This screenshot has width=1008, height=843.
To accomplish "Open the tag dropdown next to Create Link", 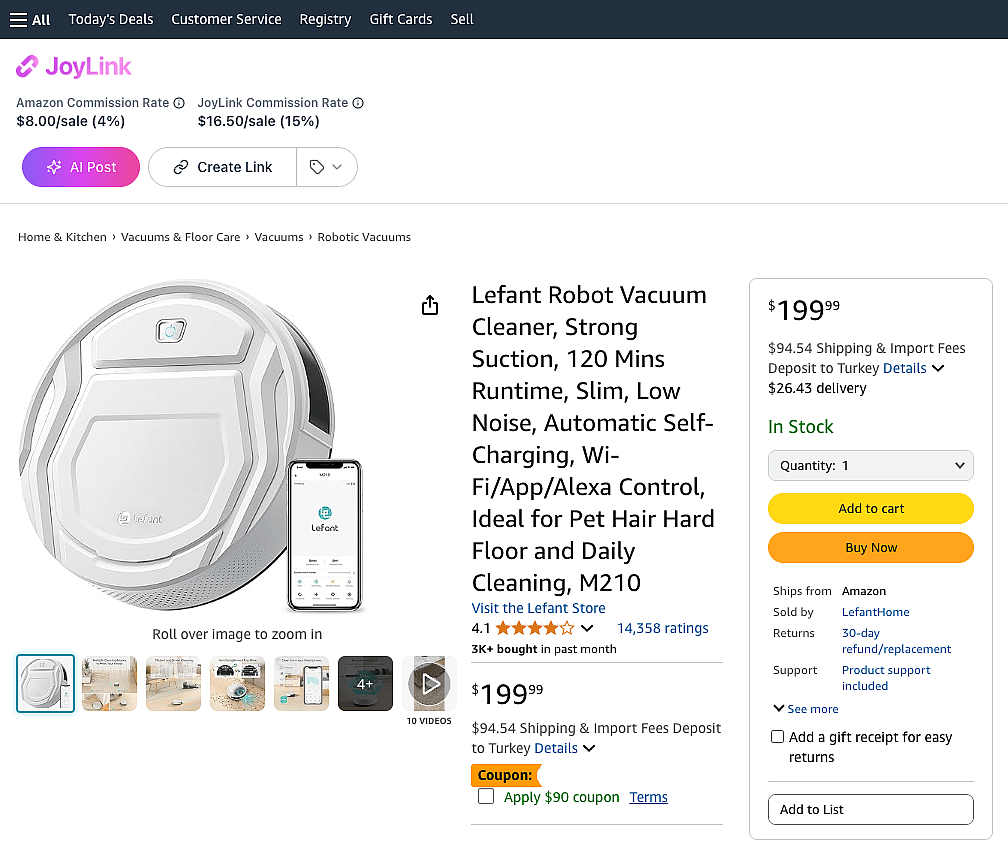I will pyautogui.click(x=326, y=167).
